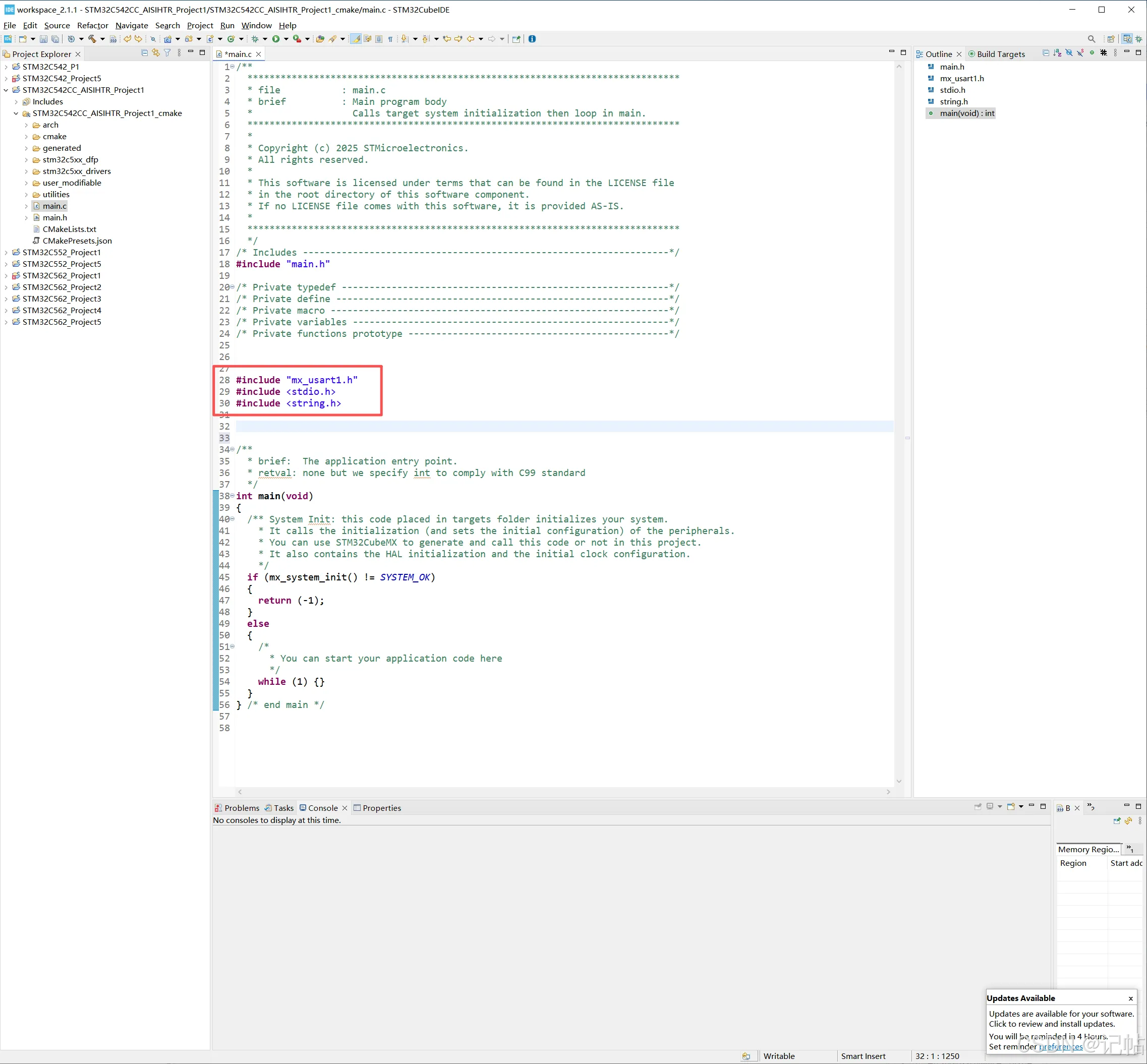
Task: Click the Save icon in the toolbar
Action: [x=43, y=39]
